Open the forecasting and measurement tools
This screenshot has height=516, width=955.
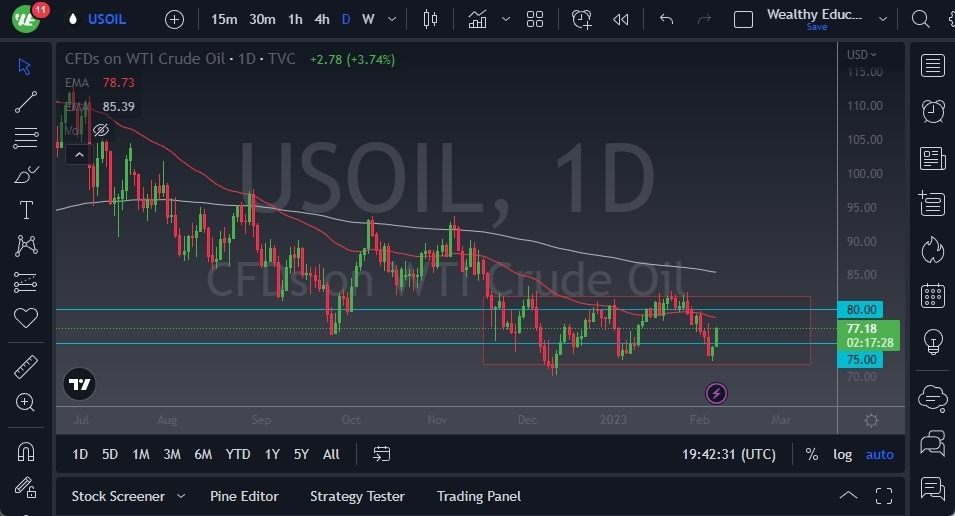click(x=26, y=282)
